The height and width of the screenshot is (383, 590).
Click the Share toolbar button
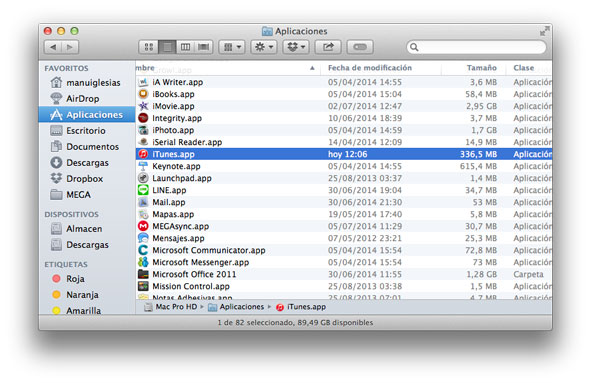pos(328,47)
